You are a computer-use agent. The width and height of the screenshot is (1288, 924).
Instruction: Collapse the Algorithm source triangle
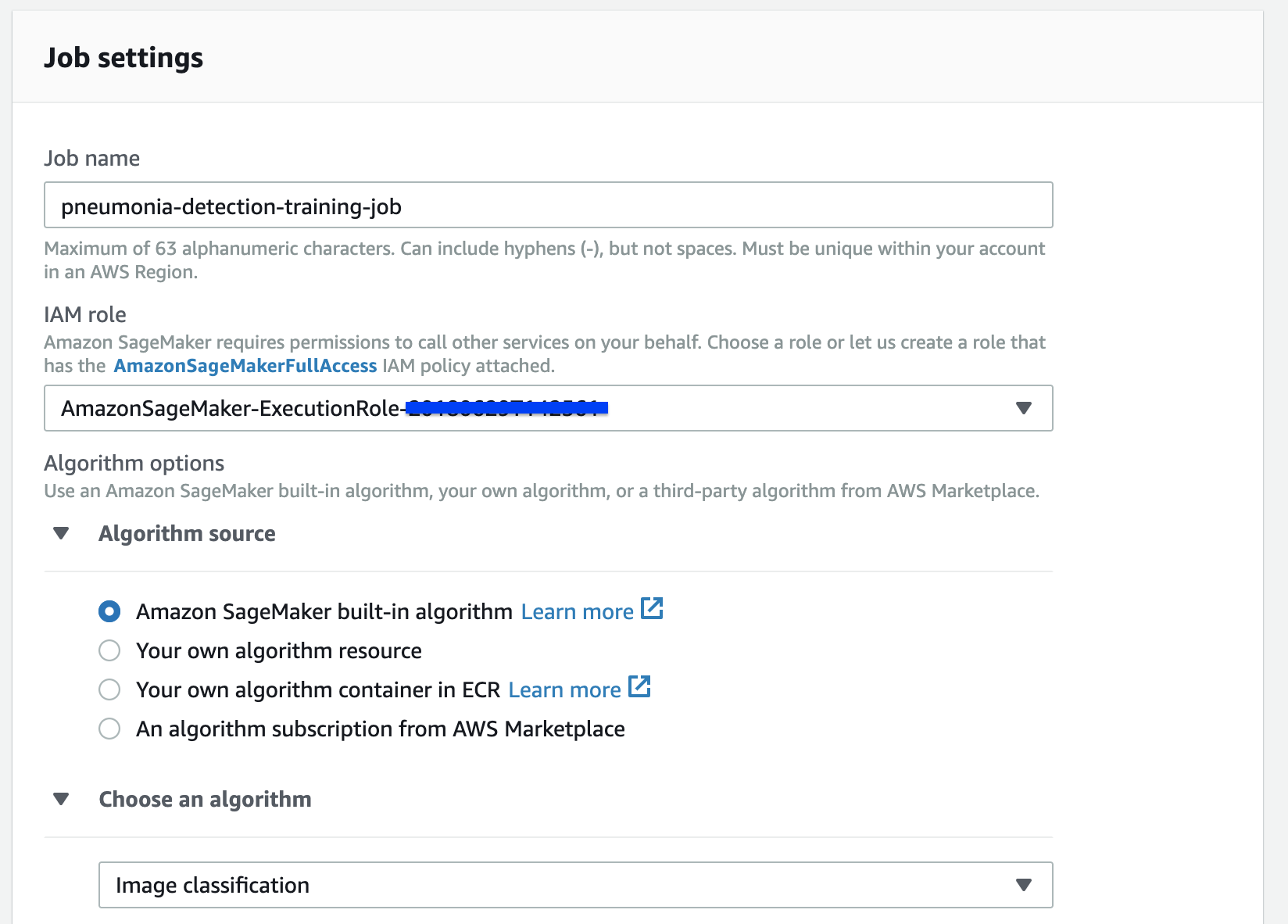[61, 534]
